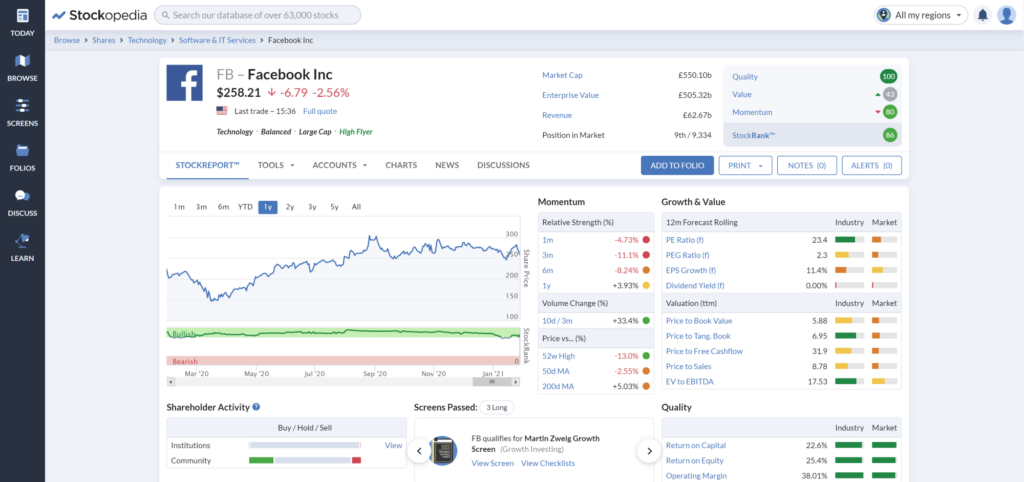Open the Discuss chat bubbles icon

point(22,196)
